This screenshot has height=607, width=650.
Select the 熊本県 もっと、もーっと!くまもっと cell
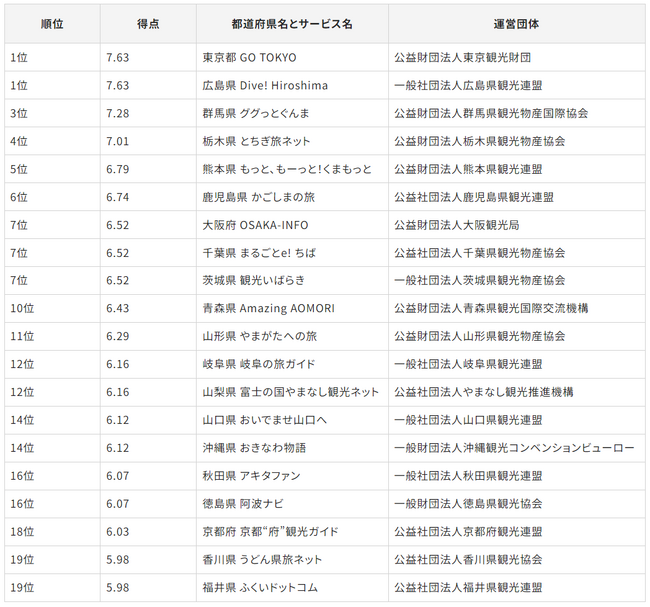click(287, 170)
